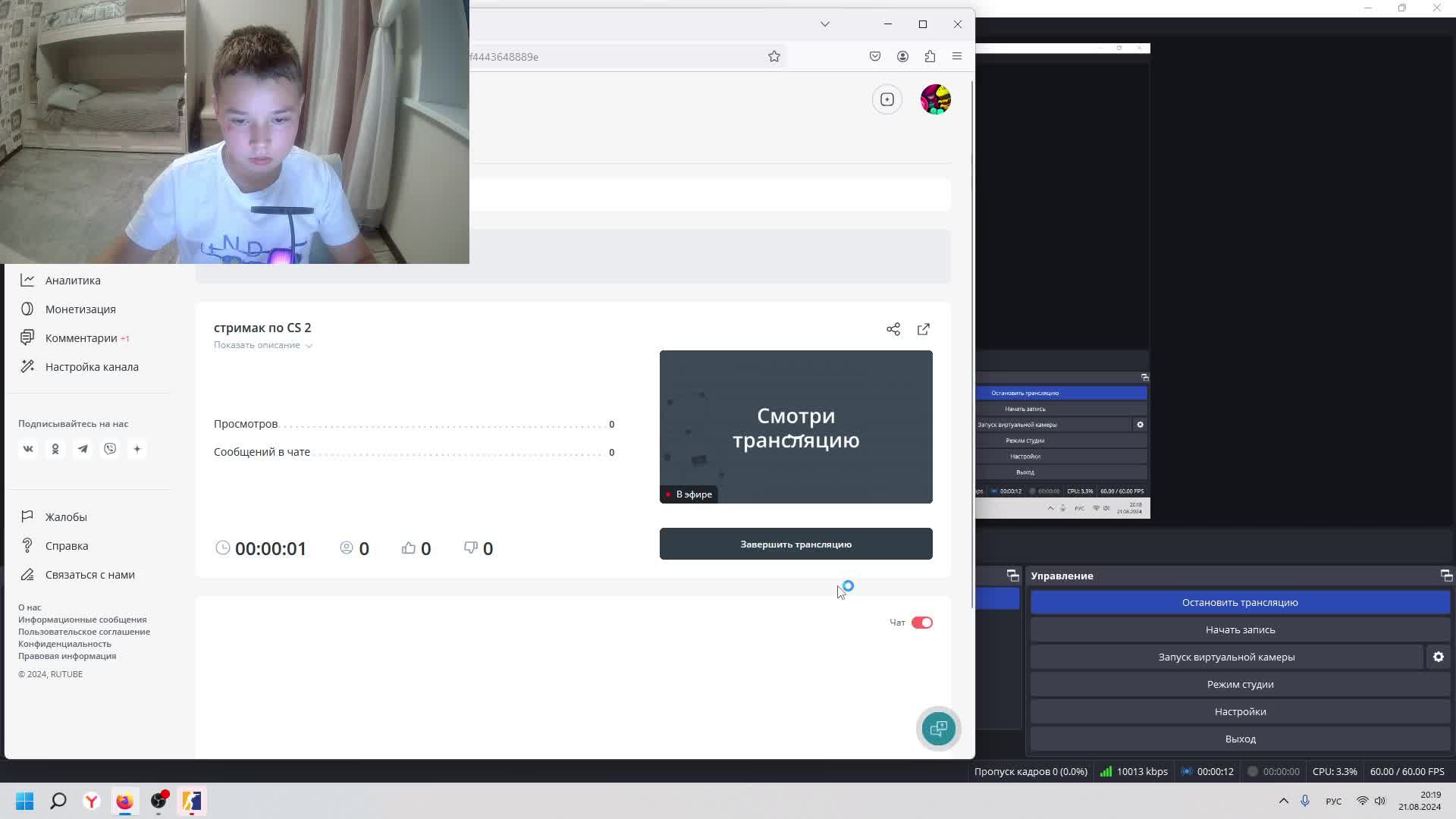Click the share icon for the stream
The width and height of the screenshot is (1456, 819).
coord(893,329)
